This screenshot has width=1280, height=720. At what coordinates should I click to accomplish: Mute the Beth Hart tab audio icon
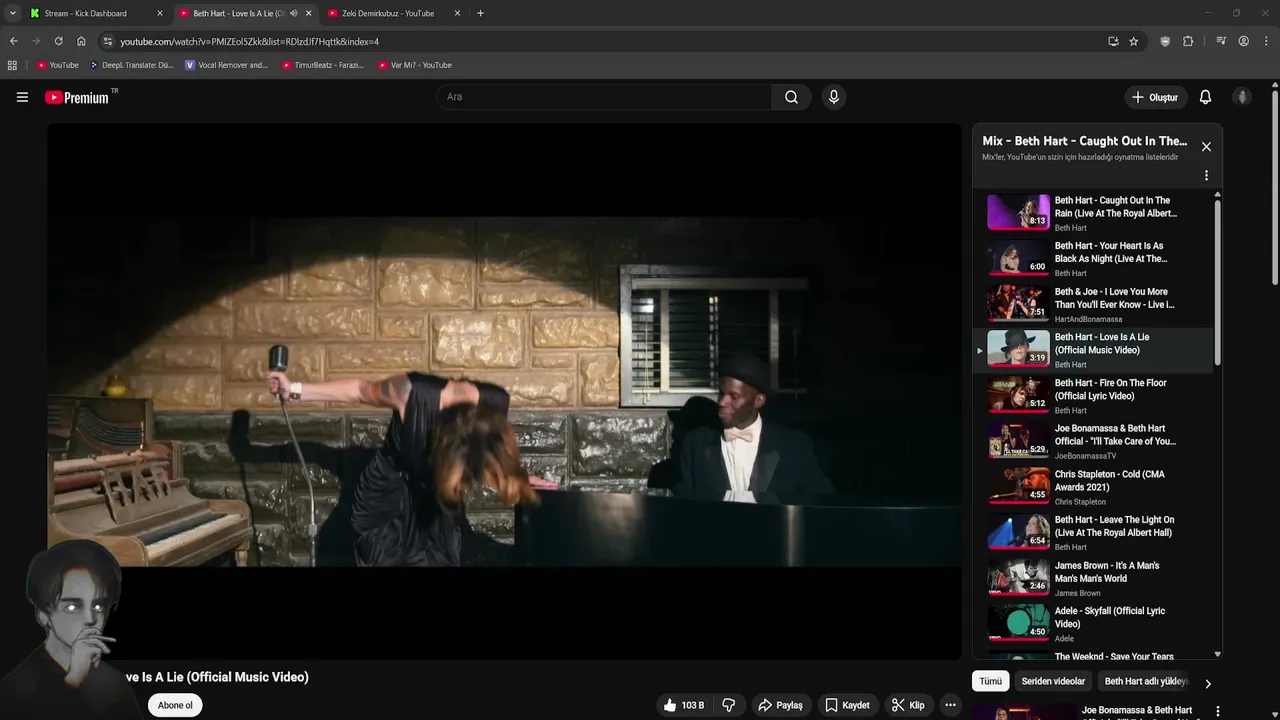pos(293,13)
